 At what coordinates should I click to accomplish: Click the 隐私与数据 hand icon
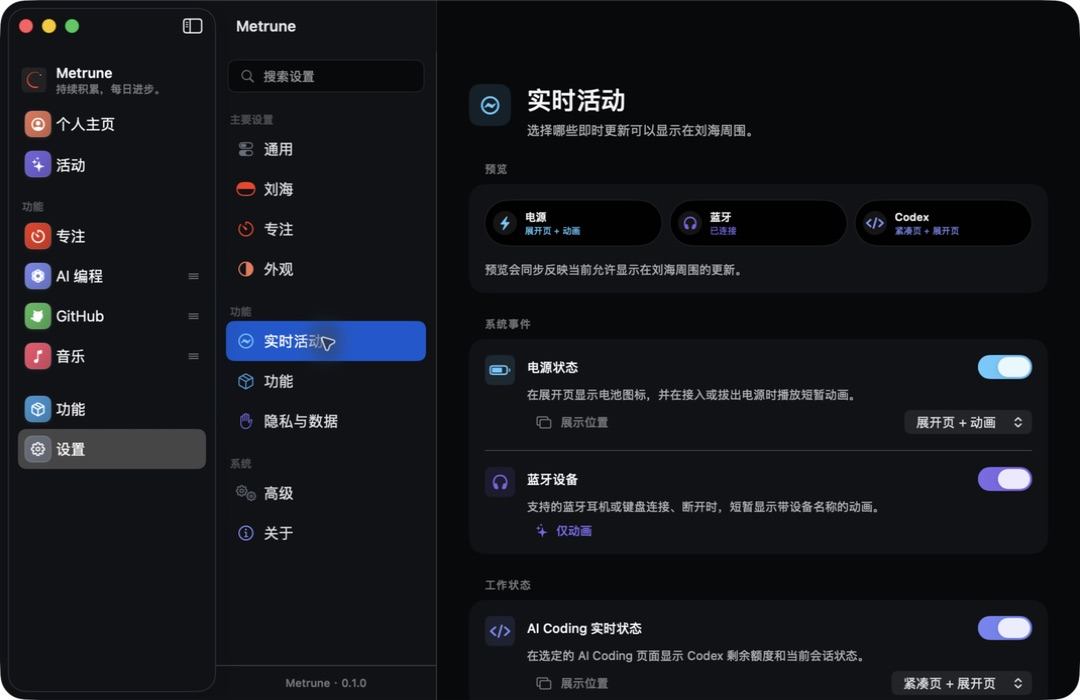tap(246, 421)
